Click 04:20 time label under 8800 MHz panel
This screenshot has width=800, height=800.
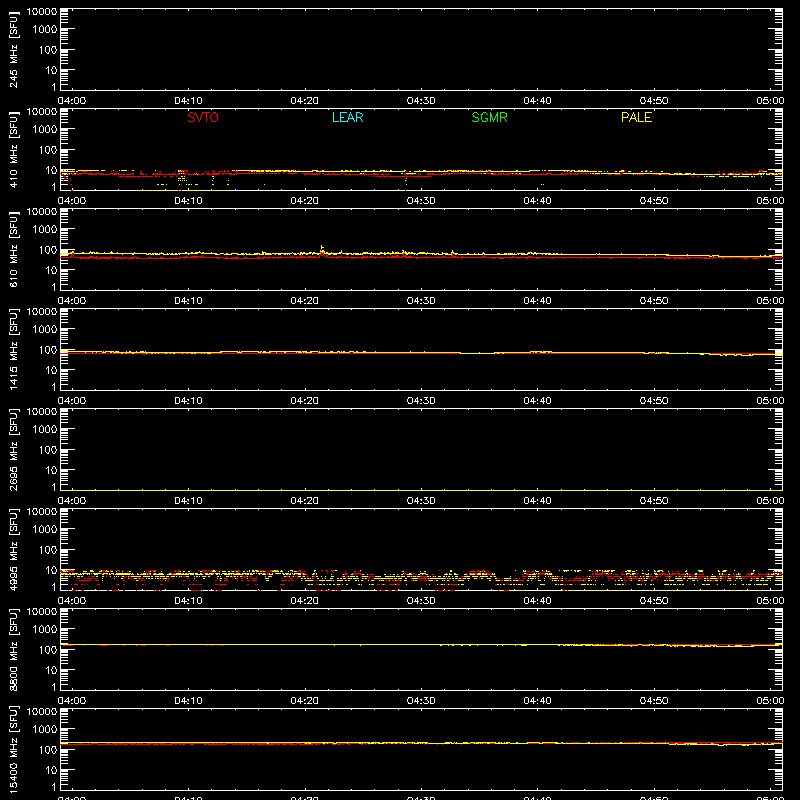tap(305, 701)
